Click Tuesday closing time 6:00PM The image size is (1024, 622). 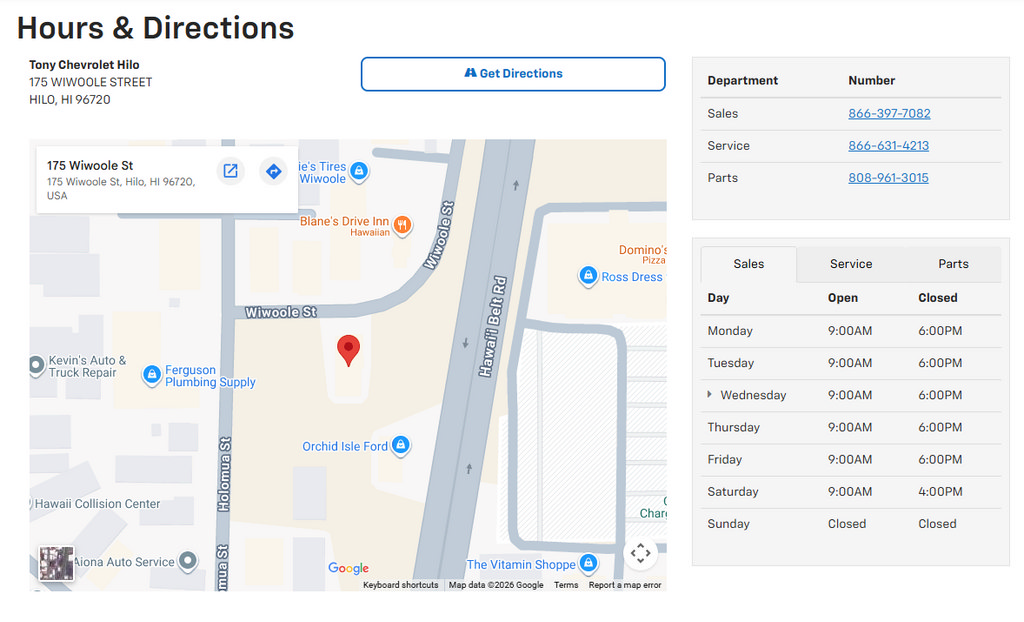click(x=940, y=363)
